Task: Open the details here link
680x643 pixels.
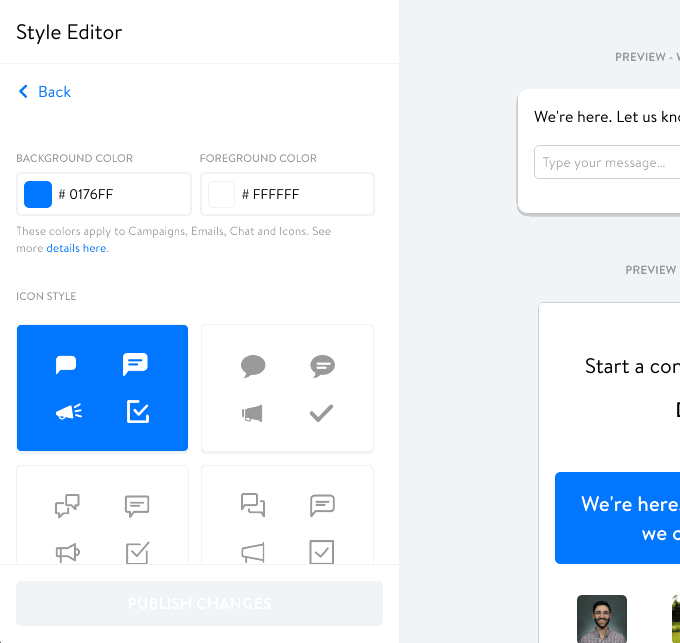Action: [x=76, y=248]
